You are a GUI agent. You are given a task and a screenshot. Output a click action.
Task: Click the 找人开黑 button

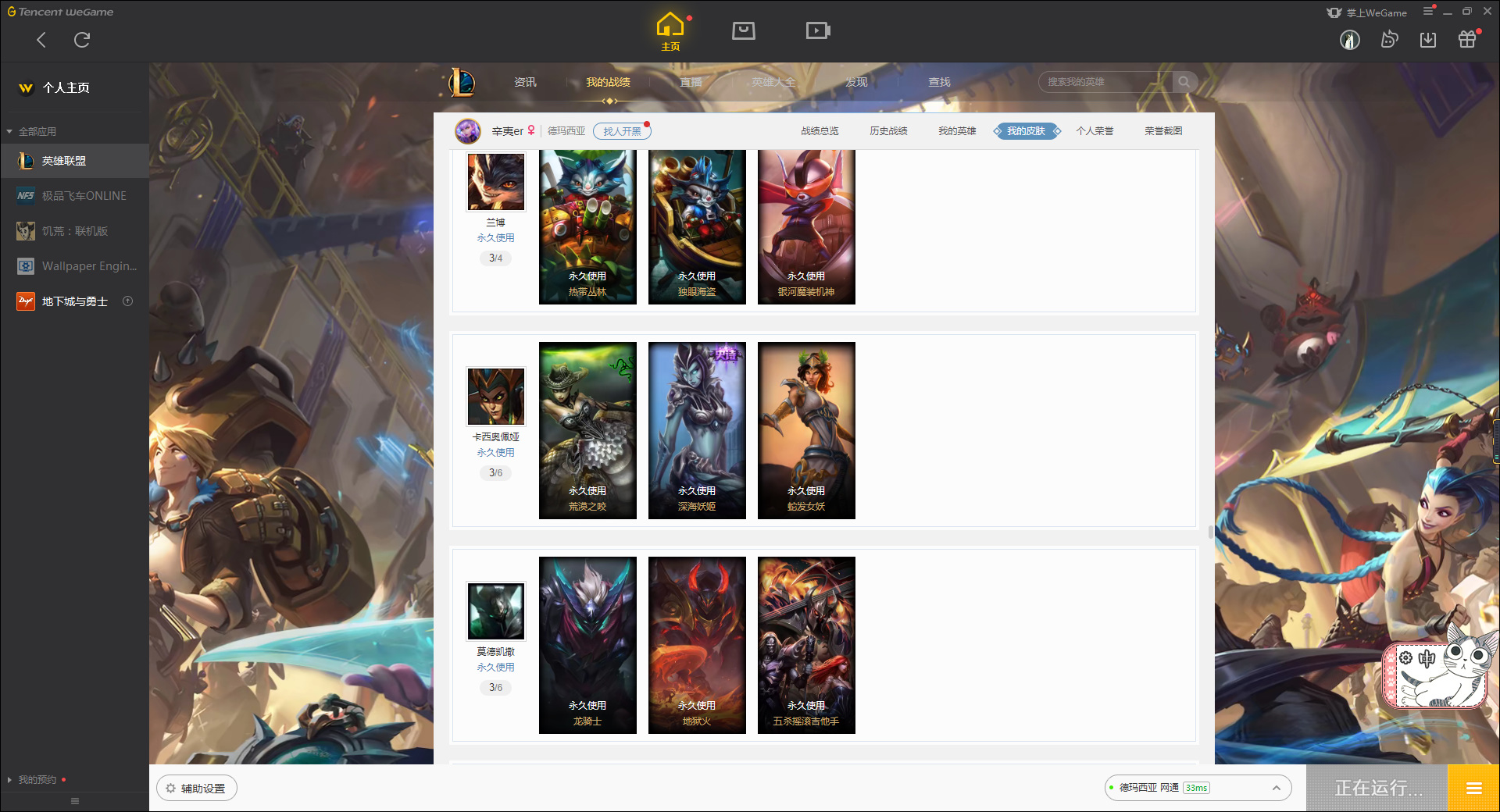(622, 131)
